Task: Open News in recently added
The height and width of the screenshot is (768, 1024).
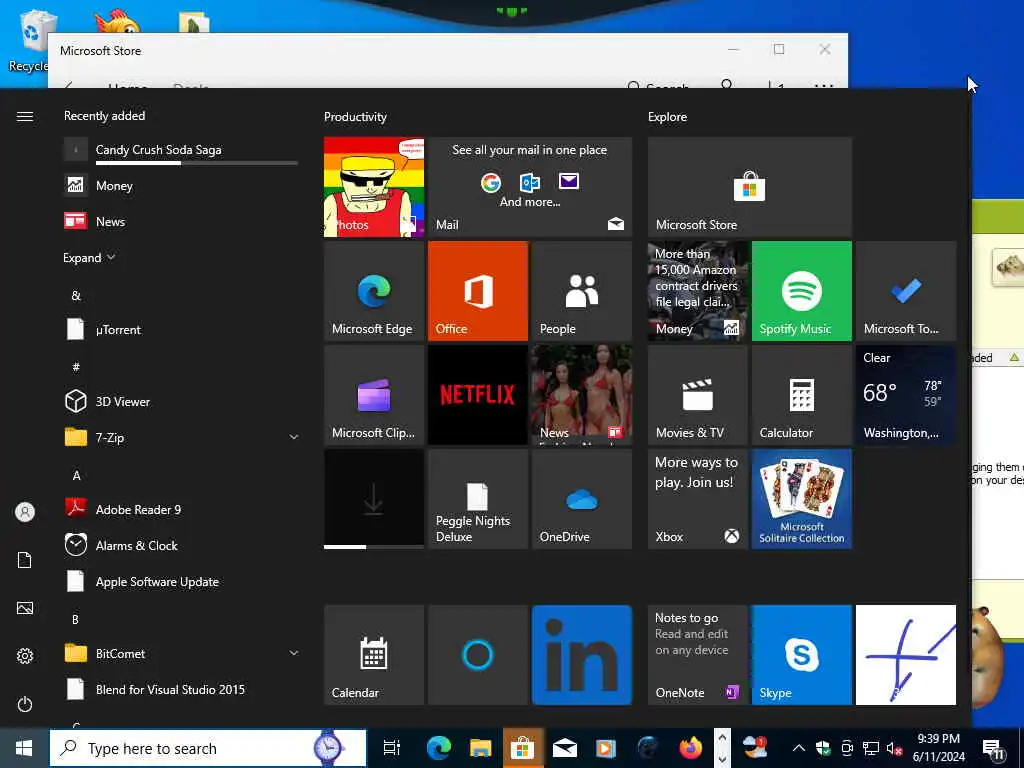Action: point(182,221)
